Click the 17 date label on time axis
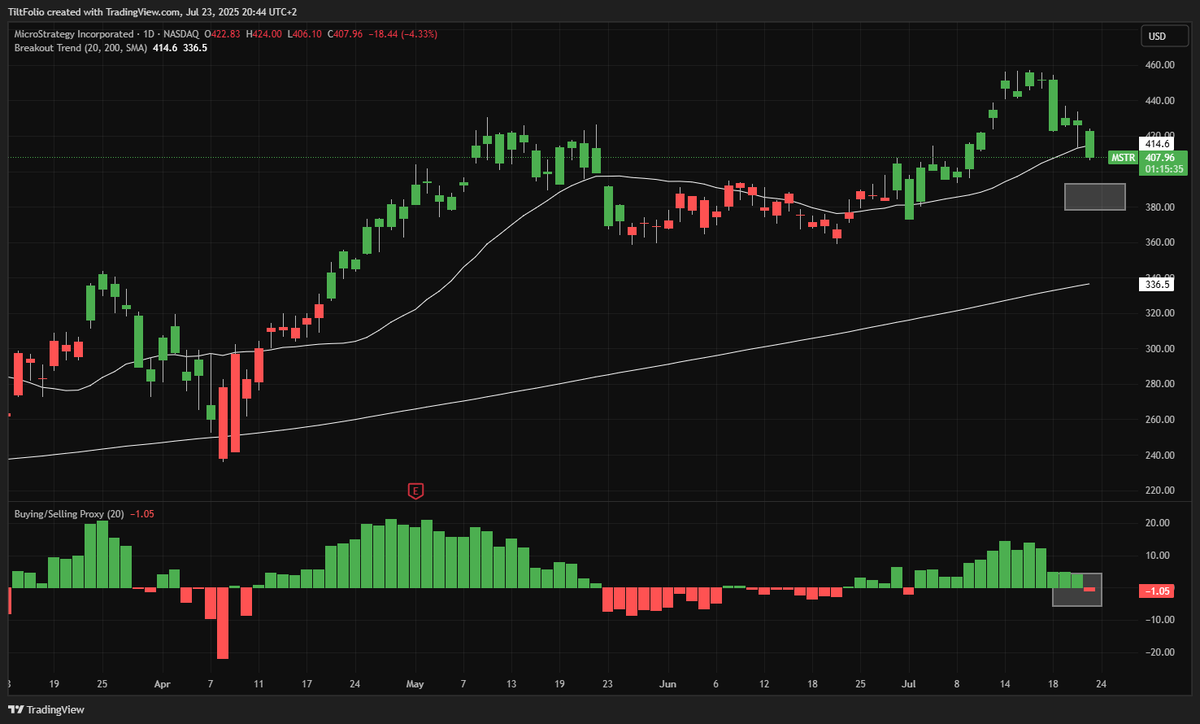 [x=306, y=685]
